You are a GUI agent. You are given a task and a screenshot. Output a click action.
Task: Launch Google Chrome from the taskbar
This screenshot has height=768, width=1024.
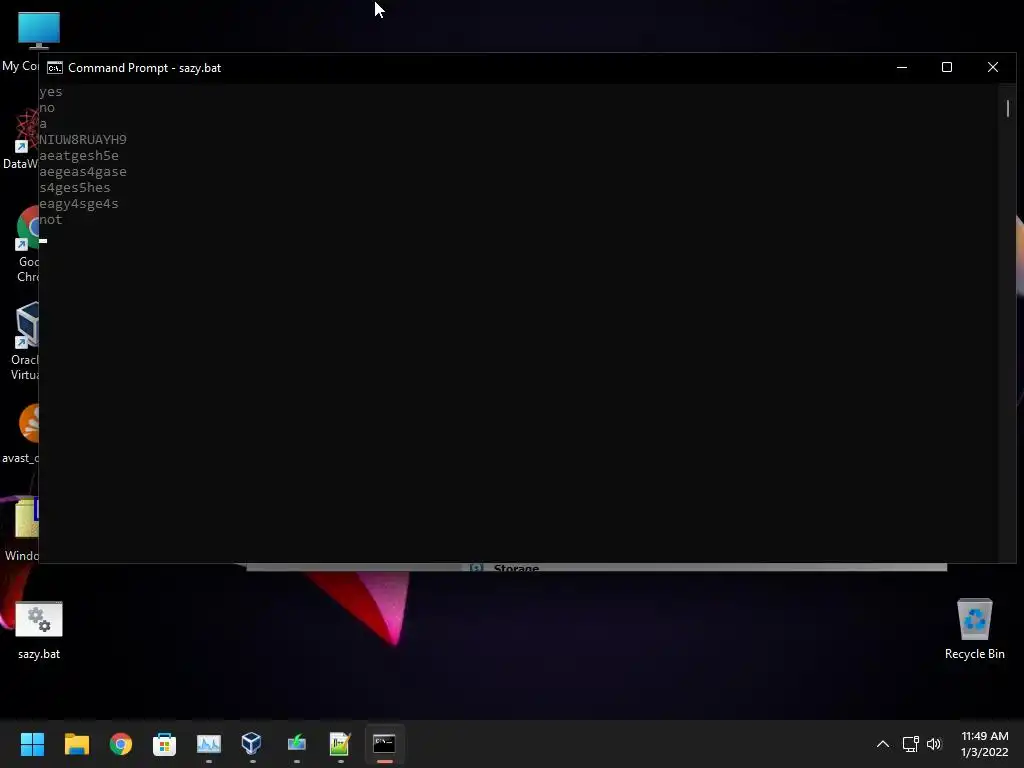coord(121,744)
